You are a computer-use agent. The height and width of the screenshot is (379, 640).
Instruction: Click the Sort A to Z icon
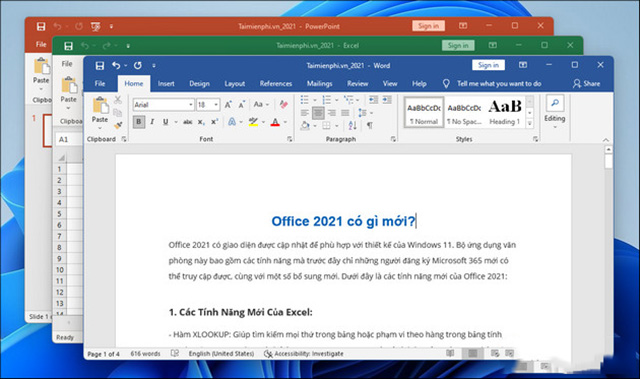(x=353, y=126)
